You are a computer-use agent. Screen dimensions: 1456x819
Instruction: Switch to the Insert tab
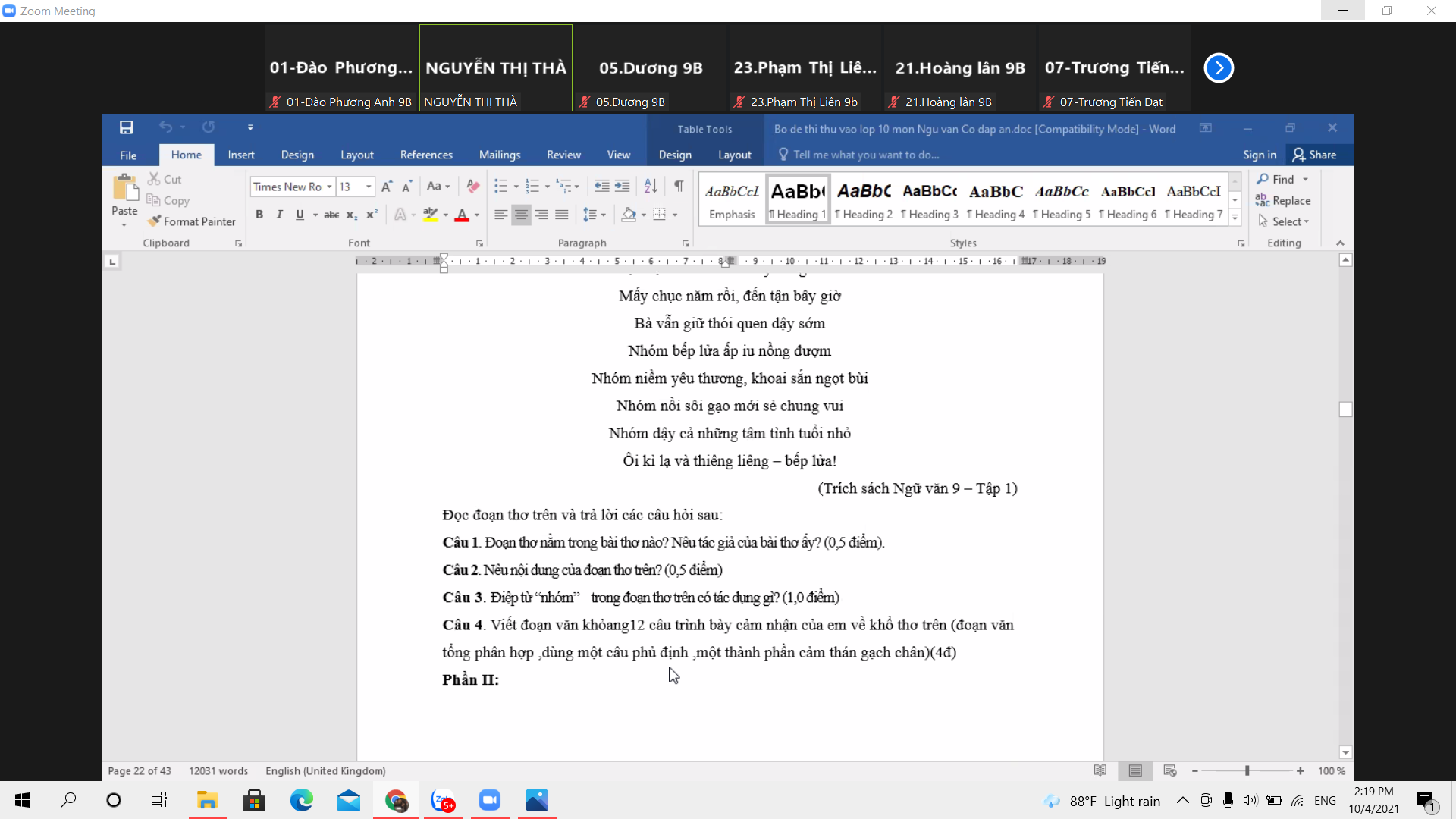[x=241, y=155]
